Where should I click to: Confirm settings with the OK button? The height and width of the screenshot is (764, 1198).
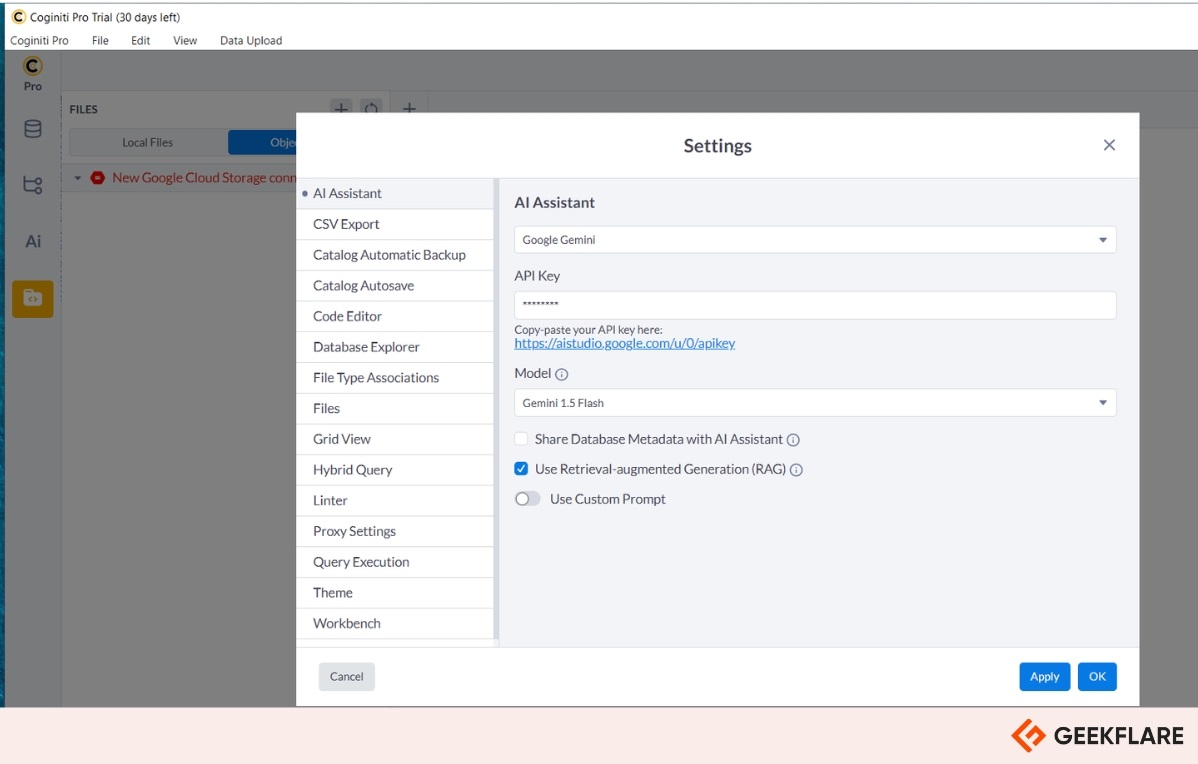[x=1097, y=677]
